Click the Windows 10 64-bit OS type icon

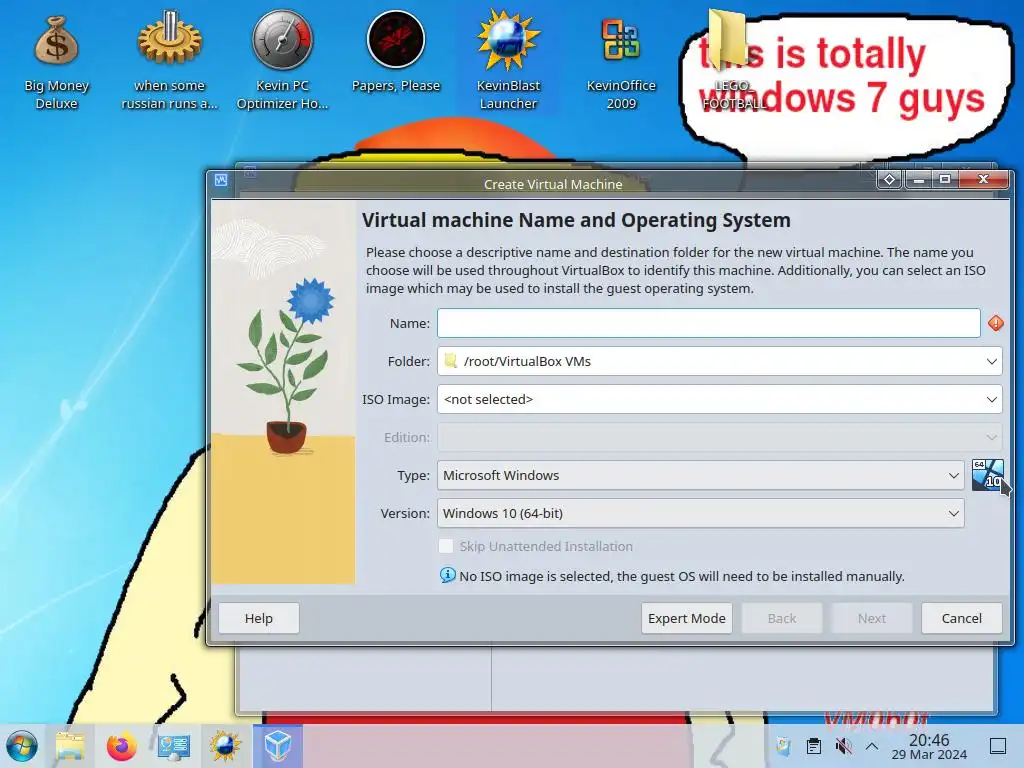[x=987, y=475]
